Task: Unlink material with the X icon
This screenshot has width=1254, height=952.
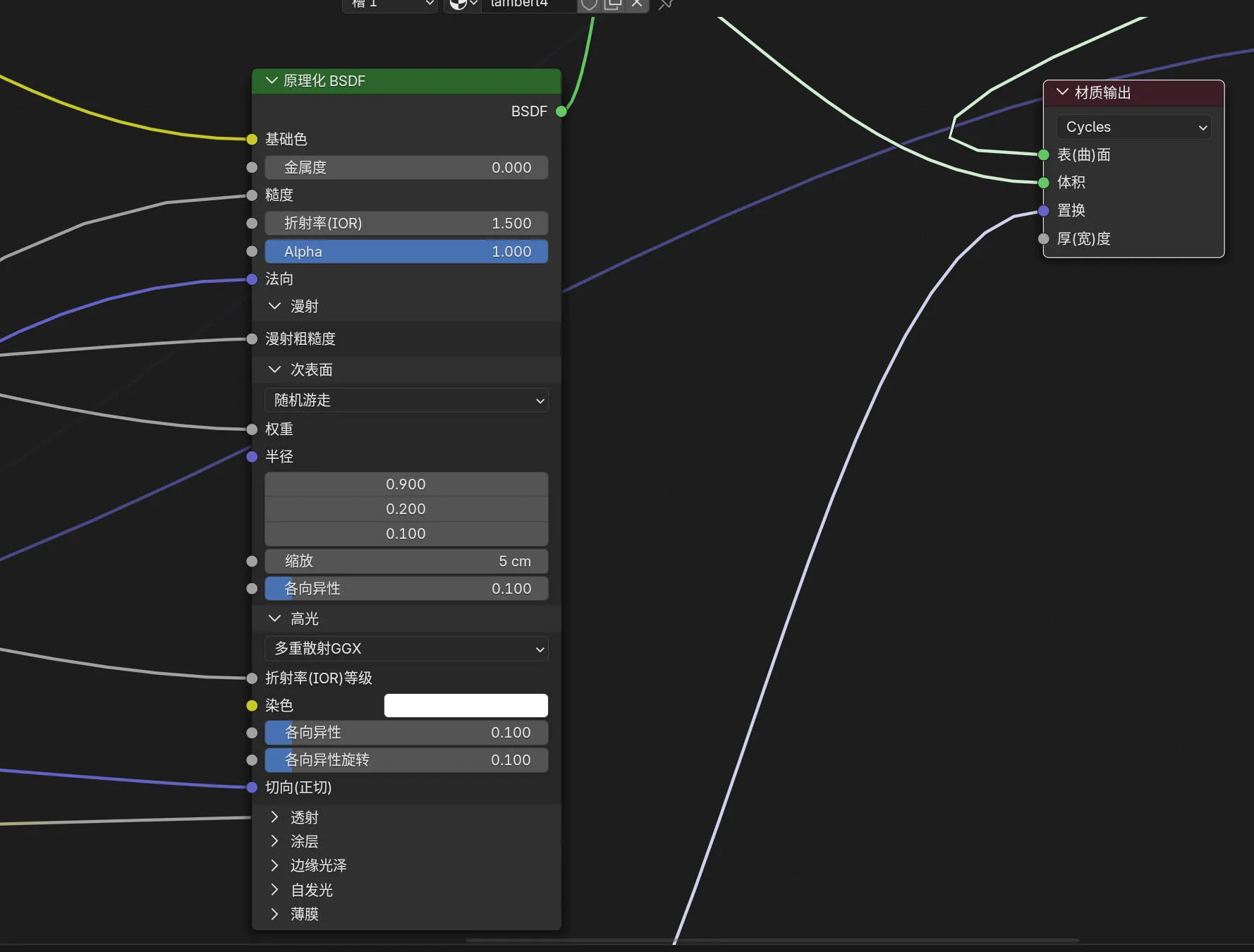Action: [636, 4]
